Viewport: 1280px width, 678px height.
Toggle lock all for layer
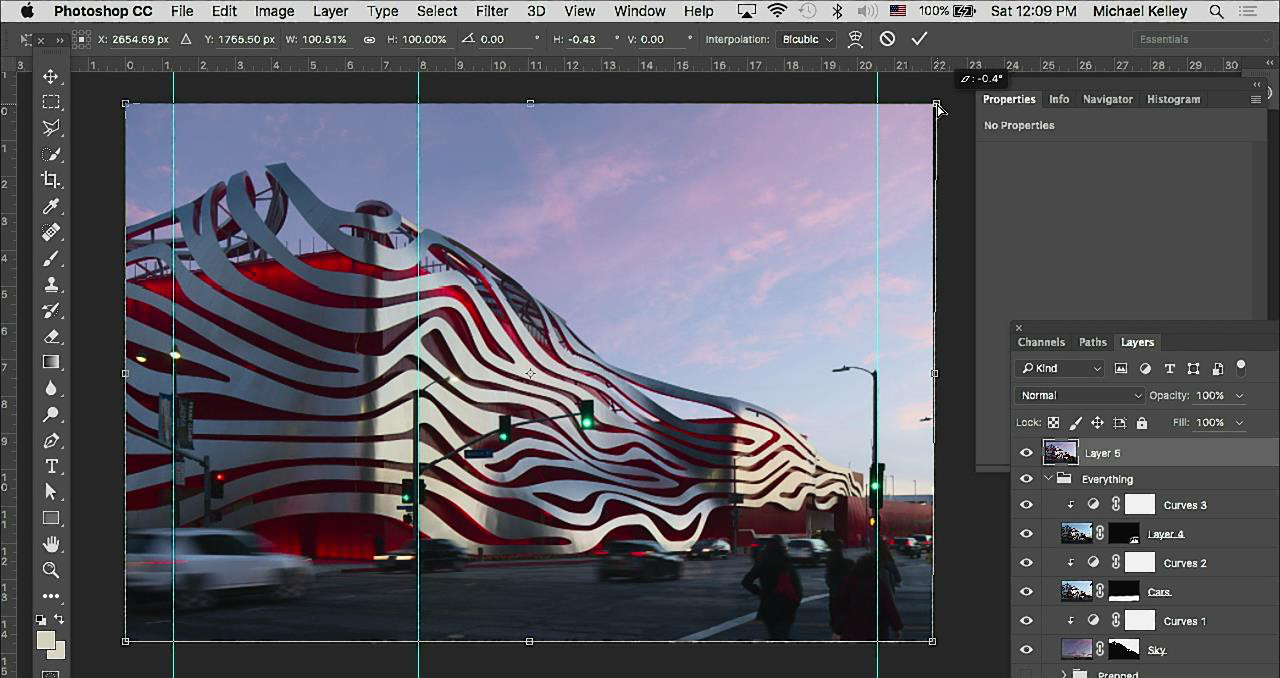coord(1141,423)
